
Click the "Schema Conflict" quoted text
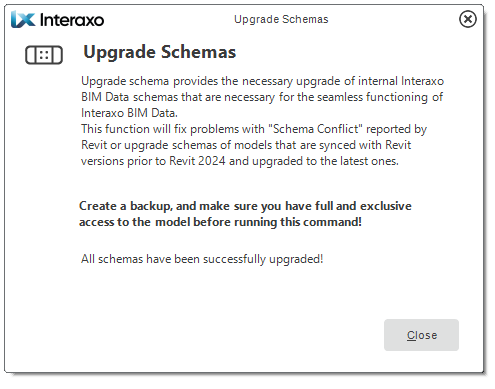[x=315, y=129]
